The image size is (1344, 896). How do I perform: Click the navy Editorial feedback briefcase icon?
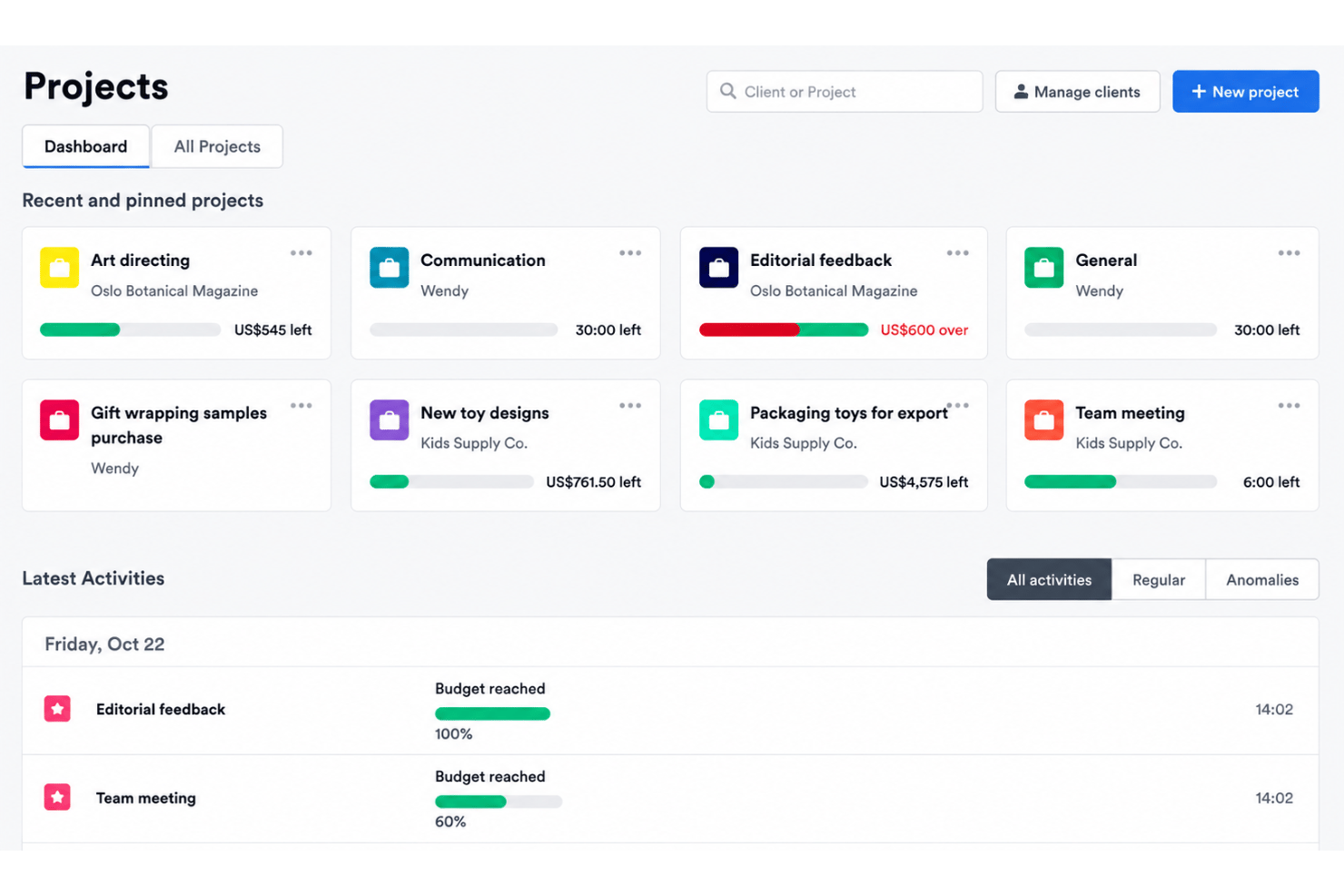(718, 268)
